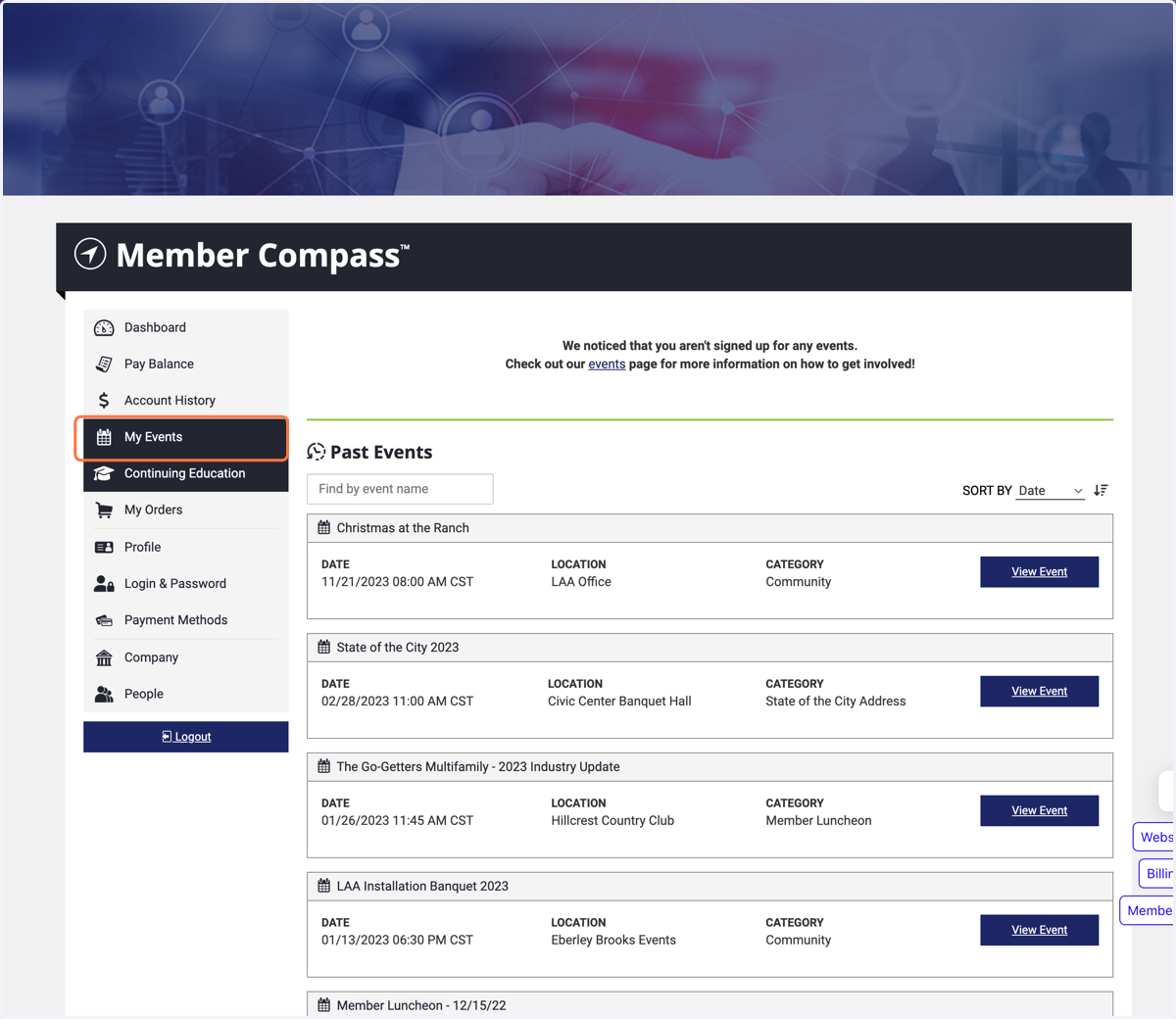The image size is (1176, 1019).
Task: Click the Christmas at the Ranch event title
Action: [x=403, y=528]
